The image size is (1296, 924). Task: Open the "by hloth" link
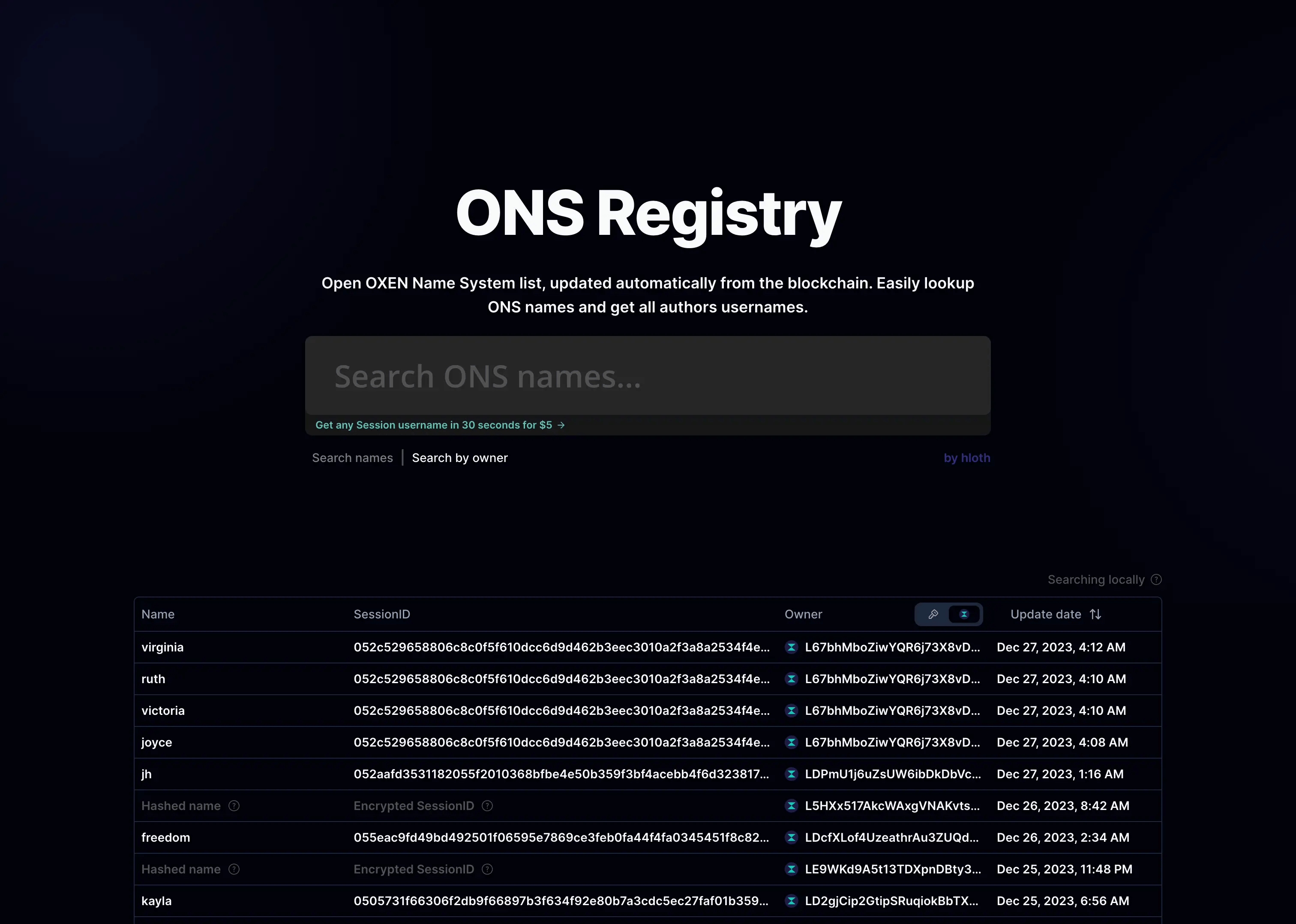pyautogui.click(x=966, y=457)
